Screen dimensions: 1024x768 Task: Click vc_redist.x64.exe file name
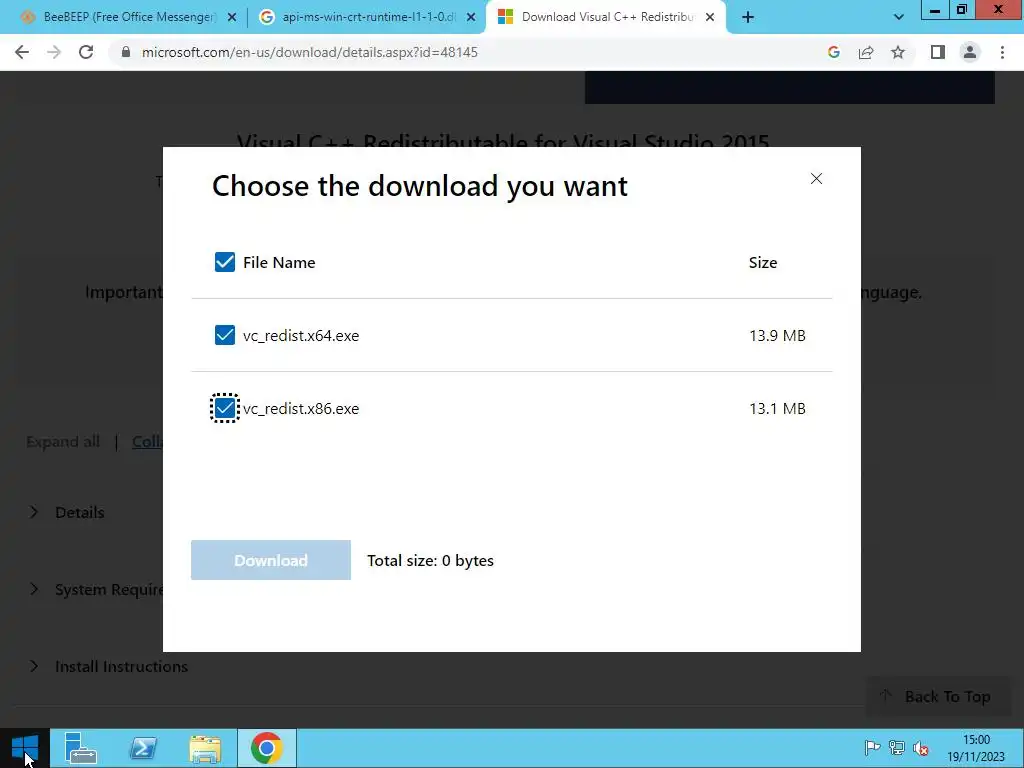click(x=301, y=335)
